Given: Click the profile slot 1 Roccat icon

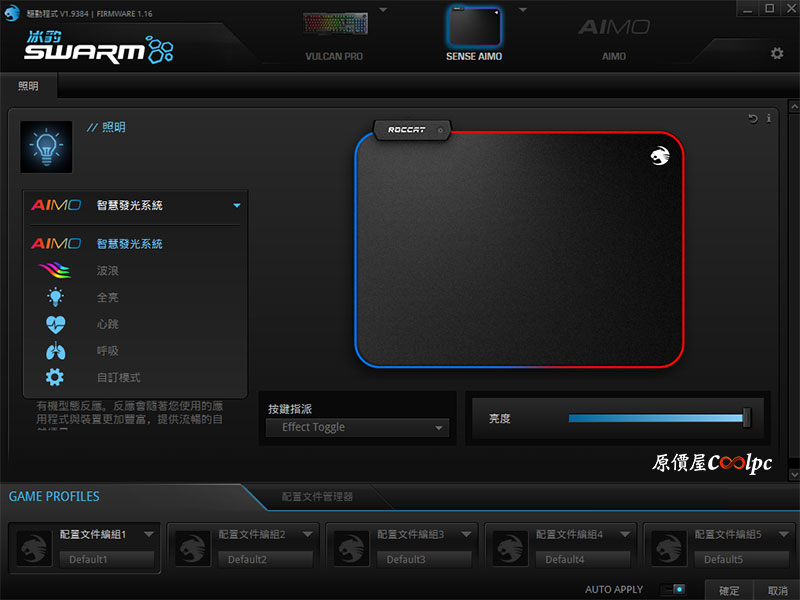Looking at the screenshot, I should pos(34,548).
